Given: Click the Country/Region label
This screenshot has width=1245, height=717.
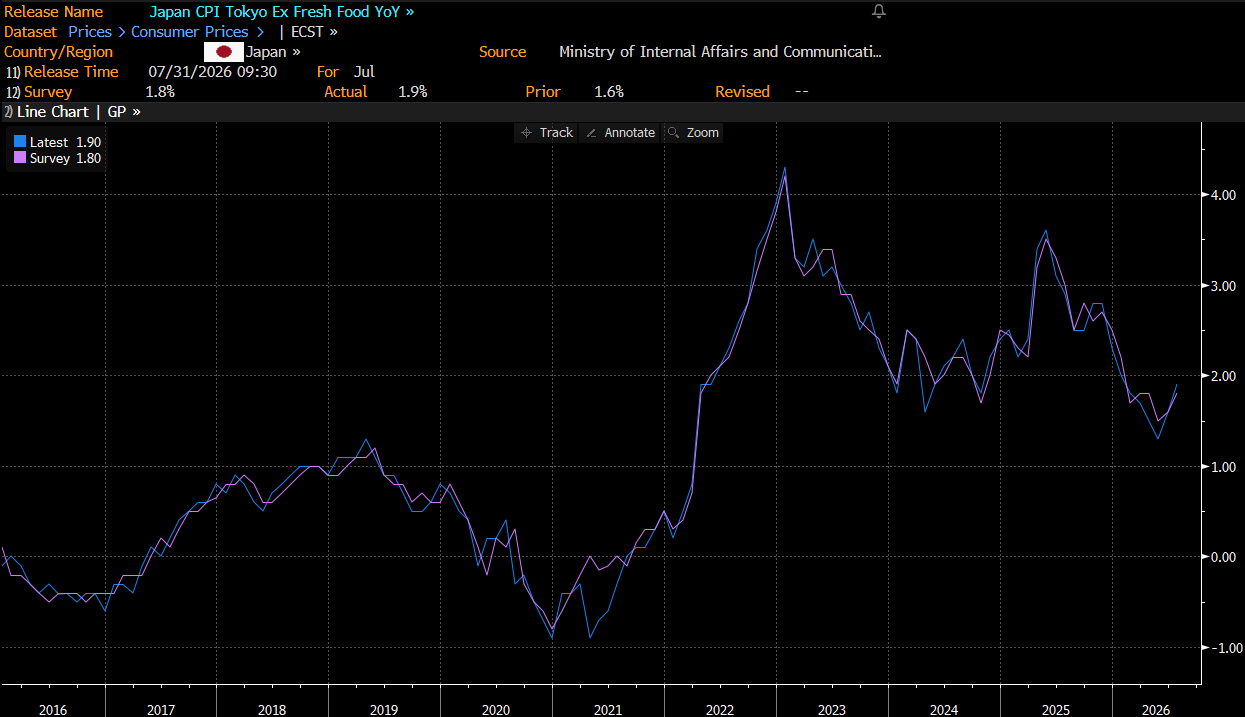Looking at the screenshot, I should tap(58, 52).
